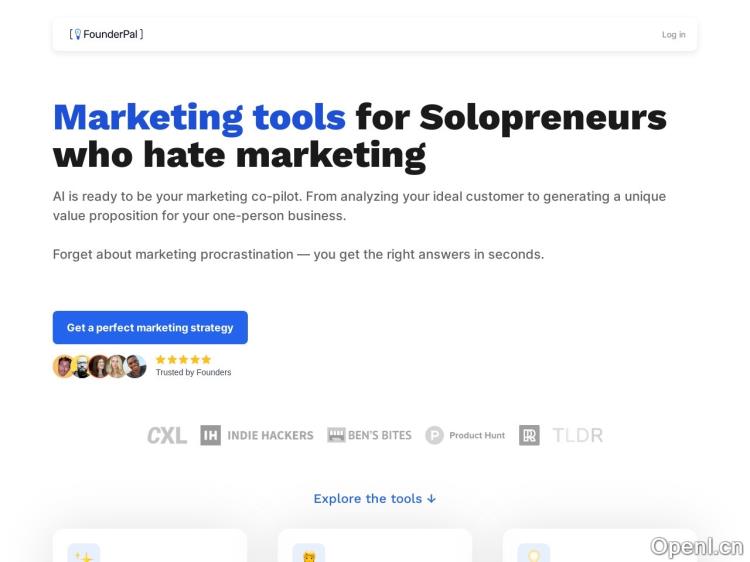The image size is (750, 562).
Task: Click the FounderPal logo
Action: tap(106, 34)
